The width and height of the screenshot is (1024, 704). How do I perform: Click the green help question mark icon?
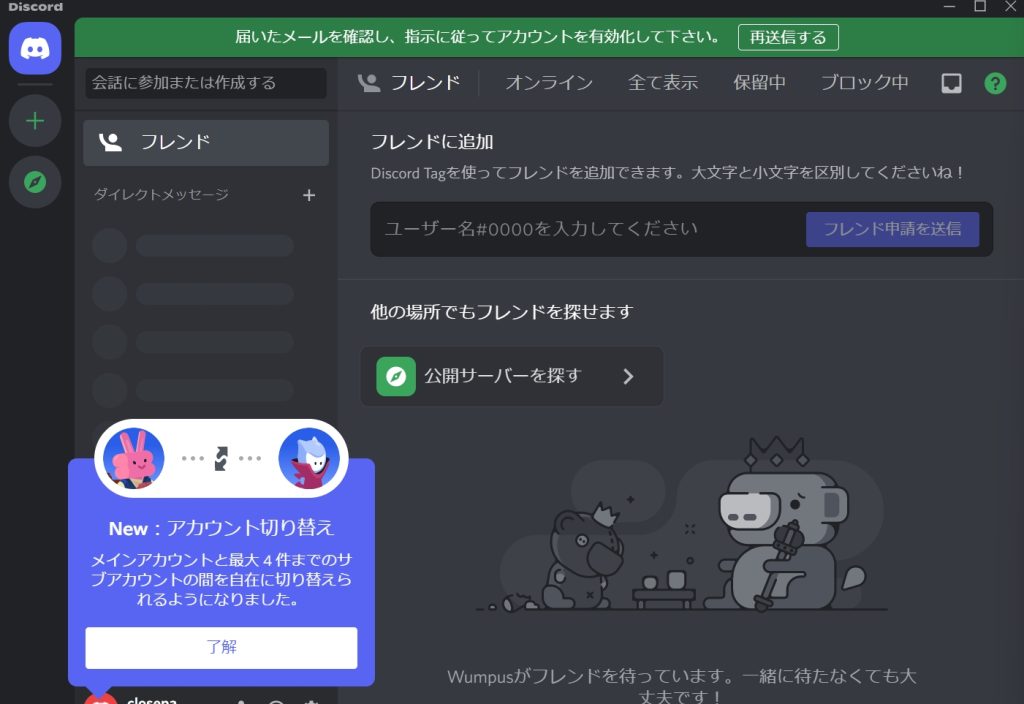pos(995,83)
